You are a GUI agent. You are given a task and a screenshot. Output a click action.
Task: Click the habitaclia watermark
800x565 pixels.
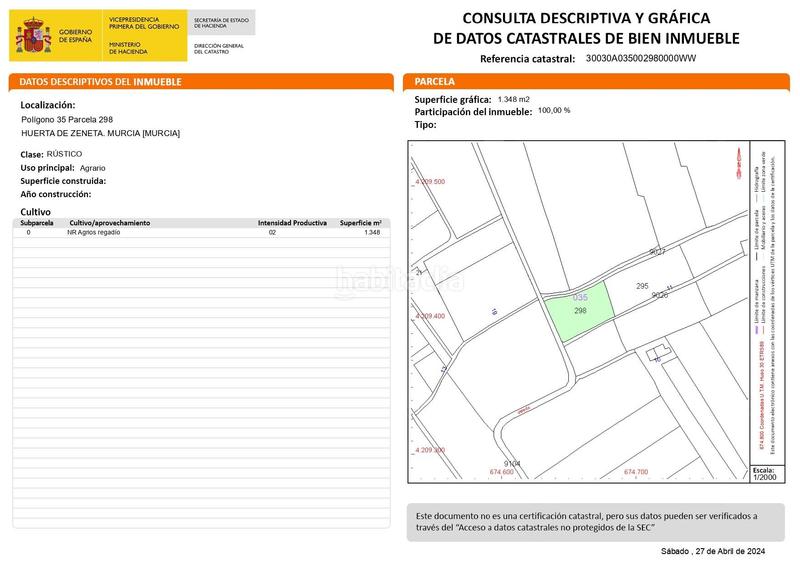pyautogui.click(x=398, y=280)
